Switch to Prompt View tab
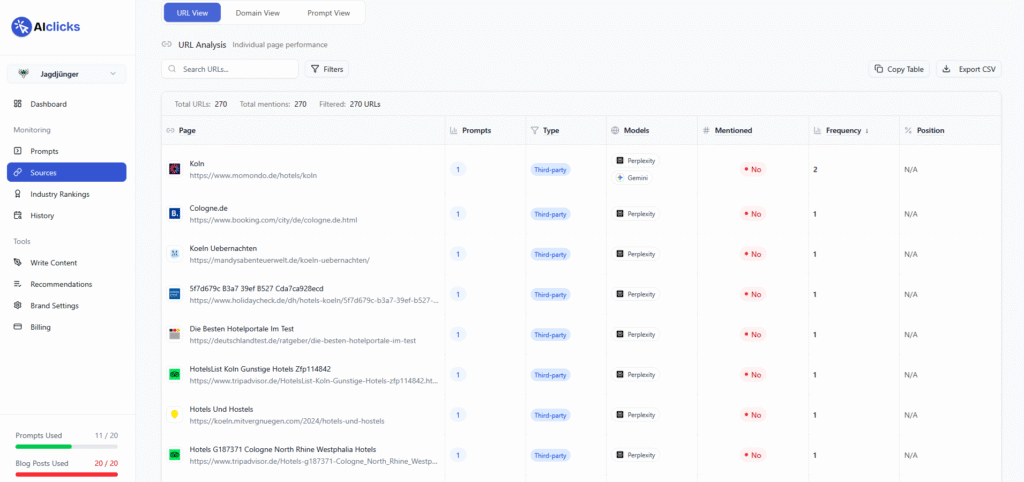Viewport: 1024px width, 482px height. [x=328, y=13]
